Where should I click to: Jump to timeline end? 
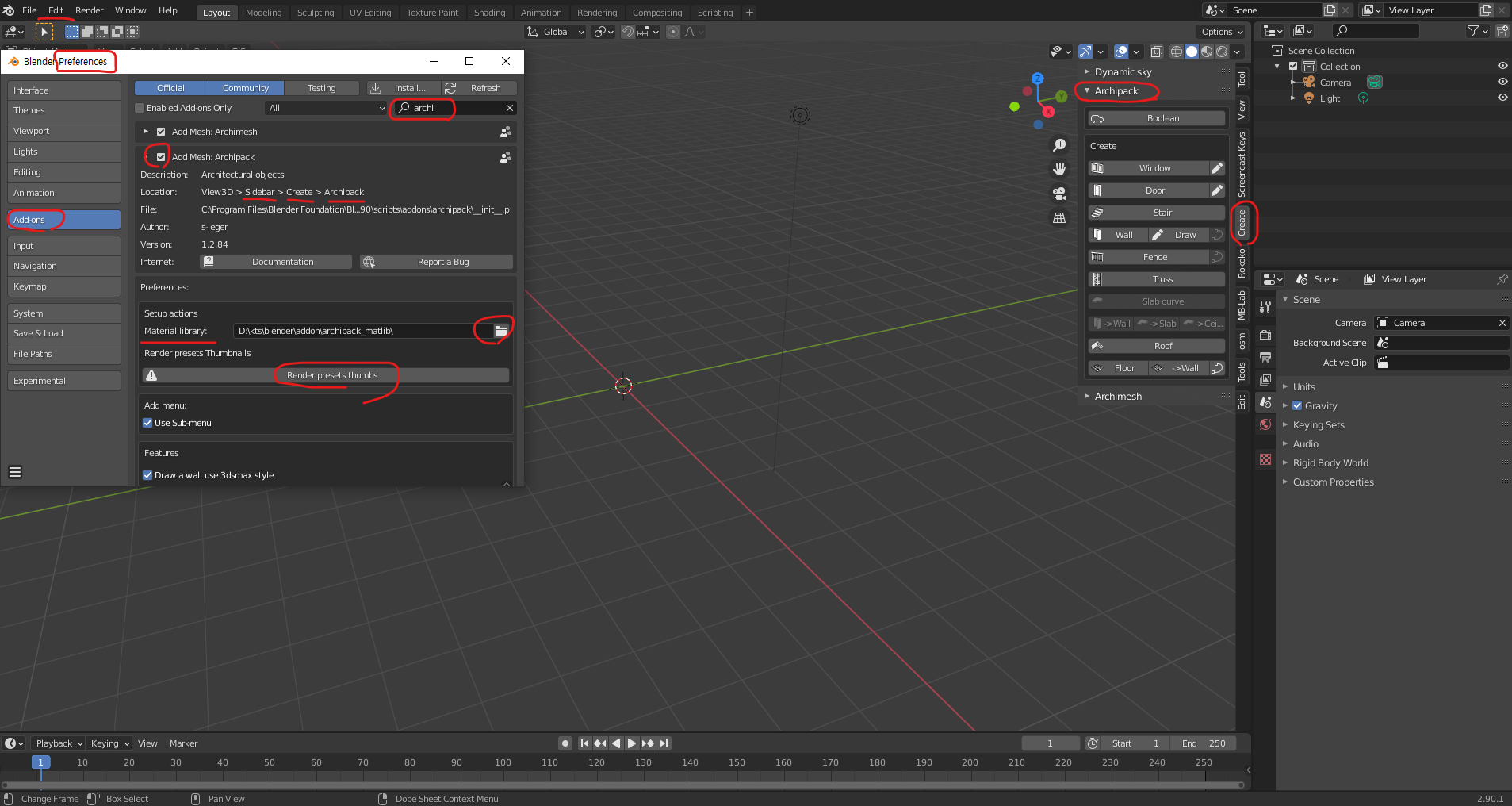[664, 743]
